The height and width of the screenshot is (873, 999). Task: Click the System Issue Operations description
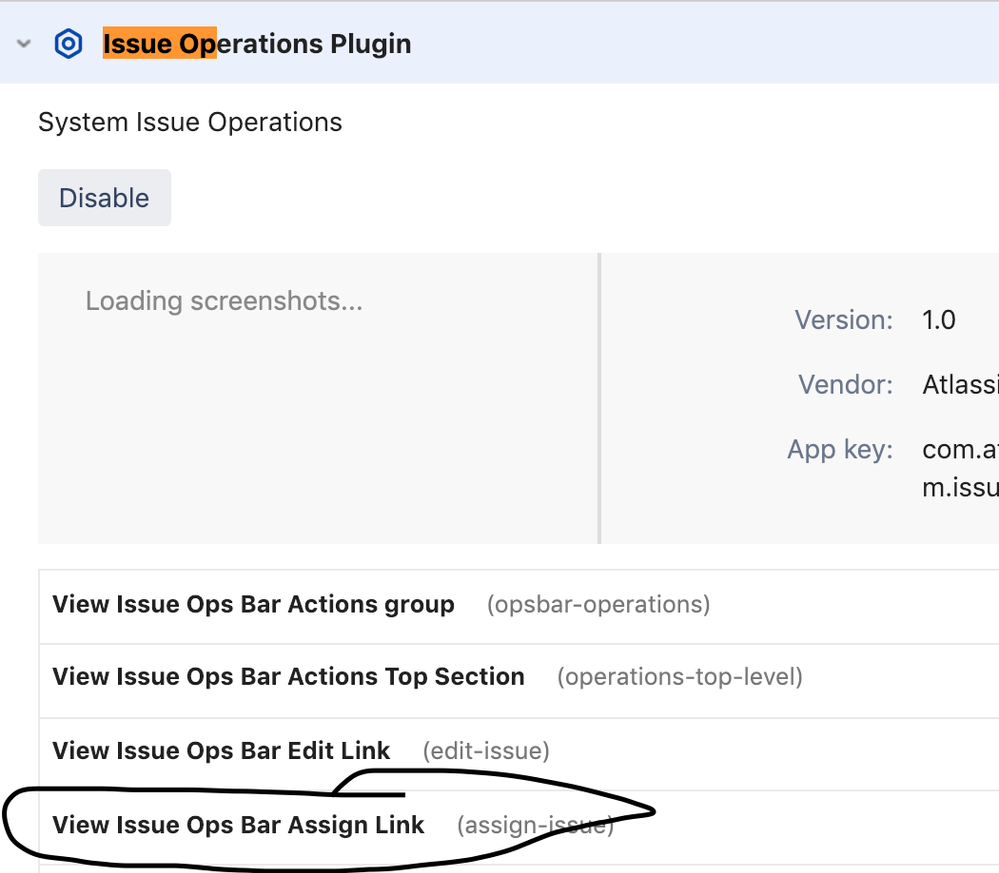point(190,122)
